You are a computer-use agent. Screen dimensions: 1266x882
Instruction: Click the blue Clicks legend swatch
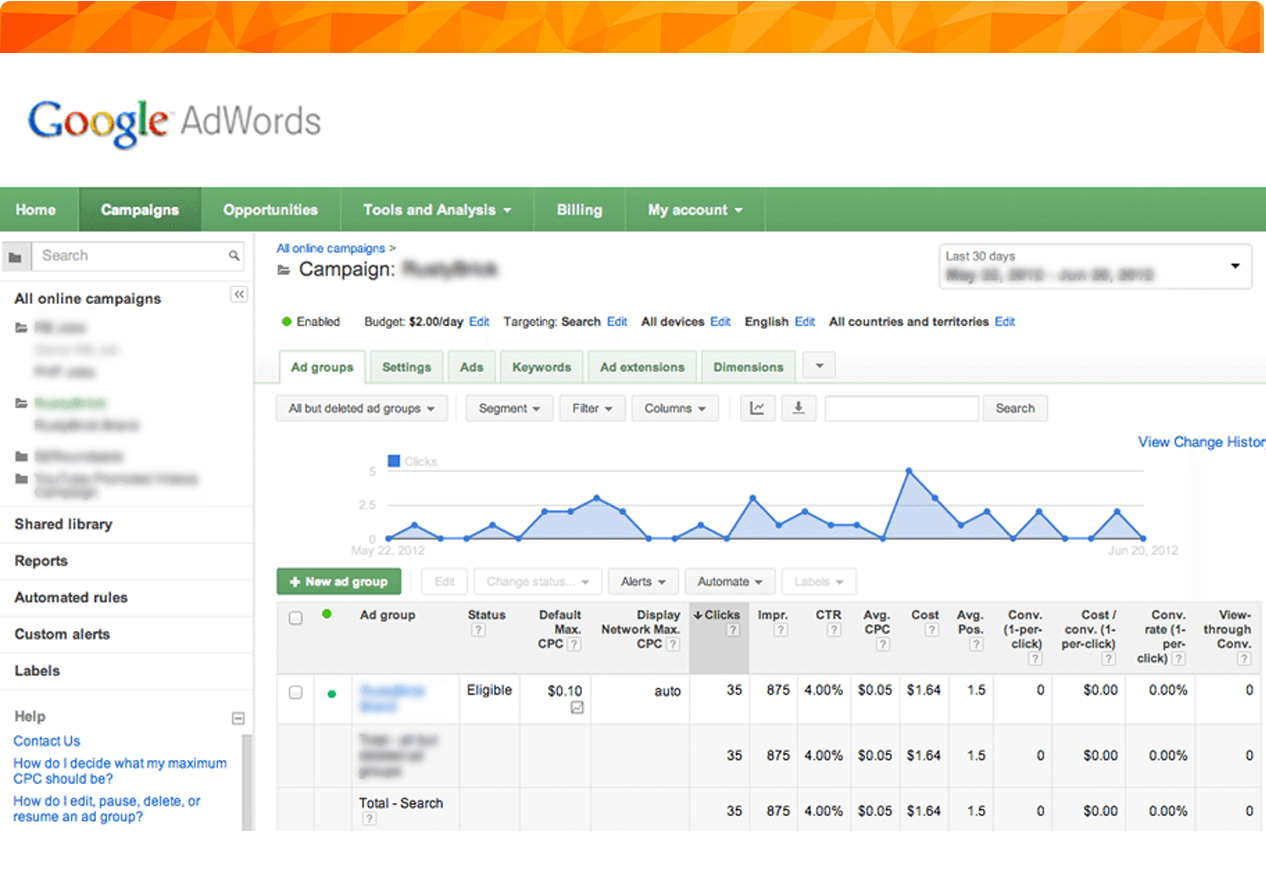394,461
